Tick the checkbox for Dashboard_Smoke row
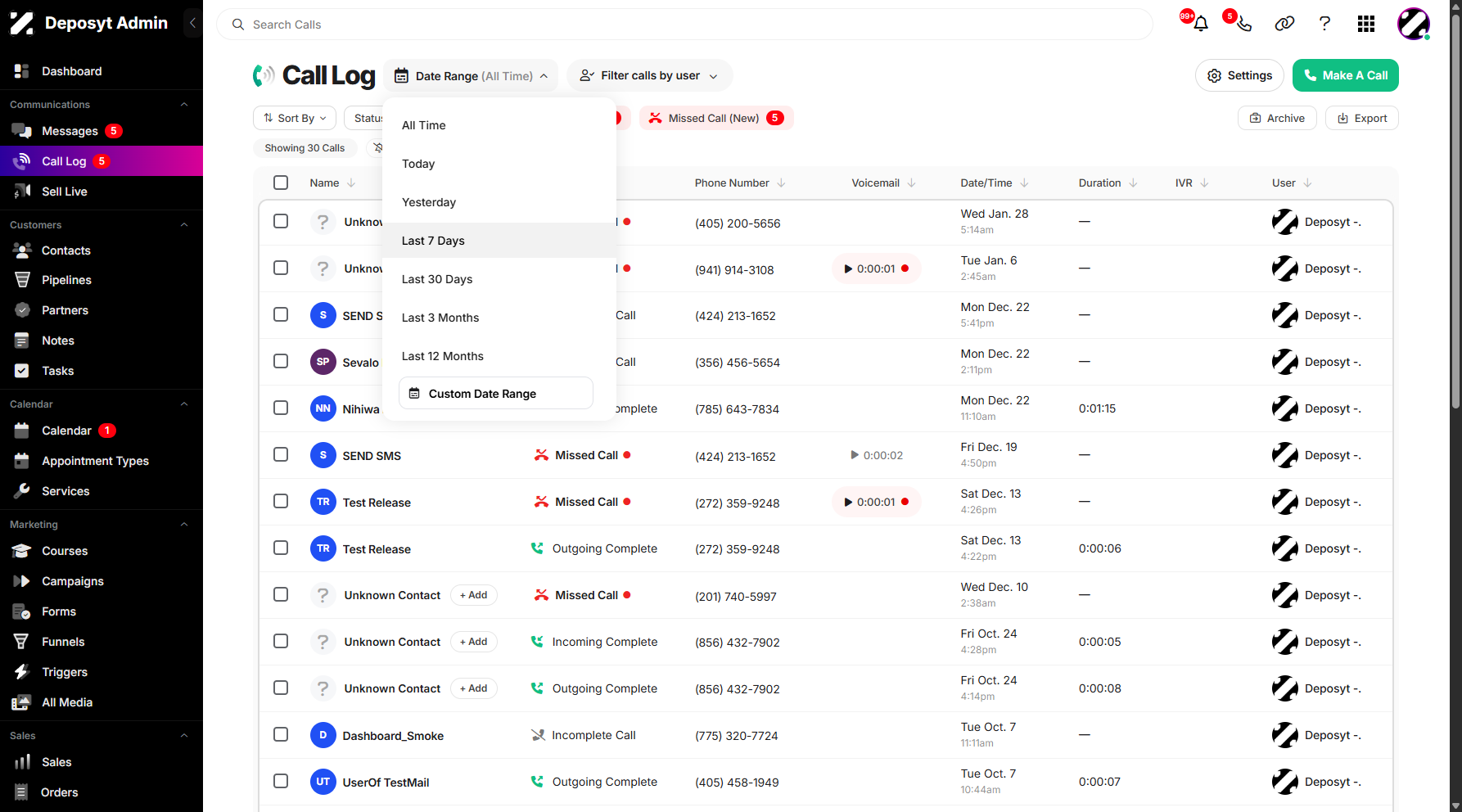1462x812 pixels. [281, 734]
